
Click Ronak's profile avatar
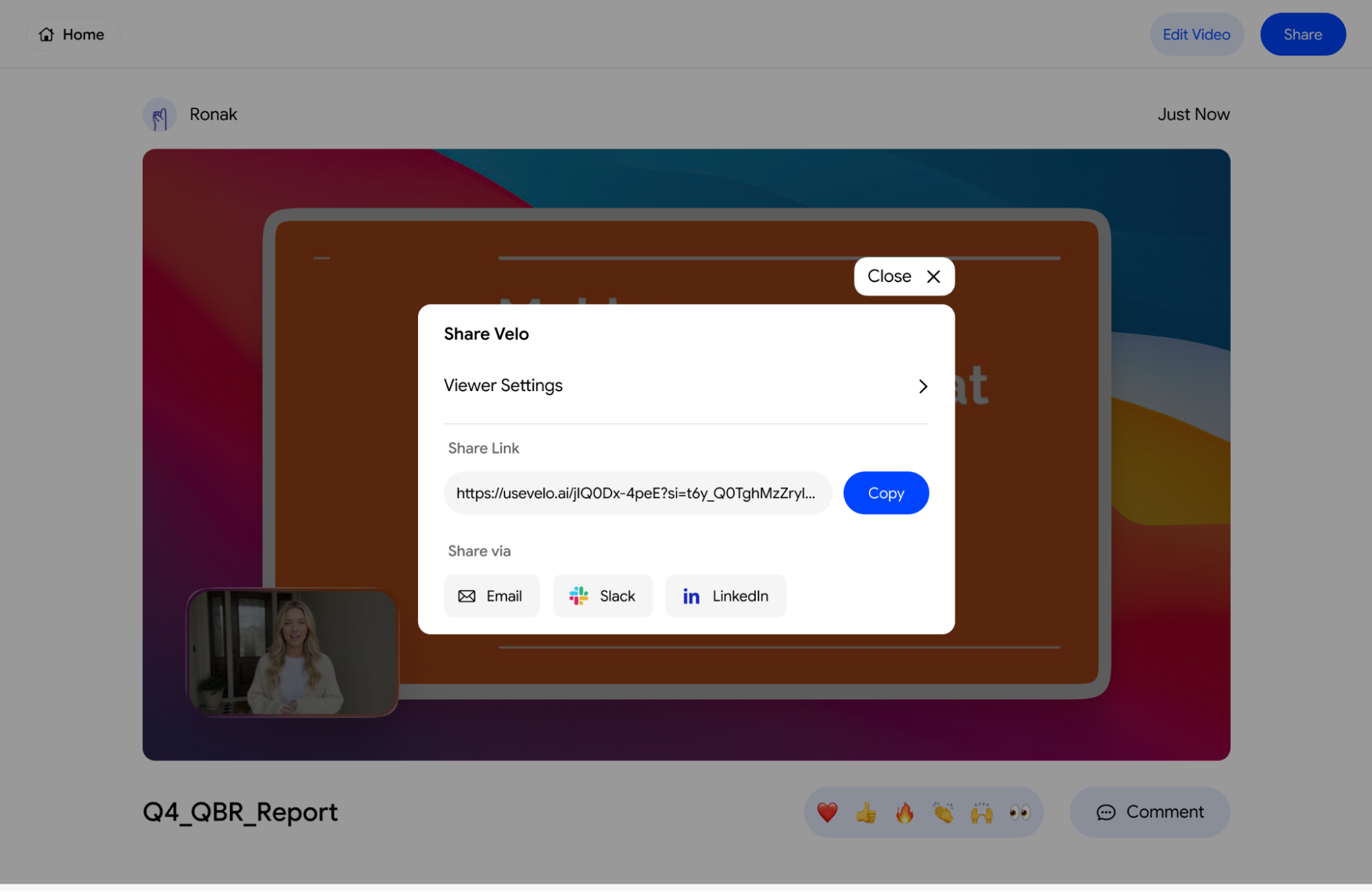(x=159, y=115)
